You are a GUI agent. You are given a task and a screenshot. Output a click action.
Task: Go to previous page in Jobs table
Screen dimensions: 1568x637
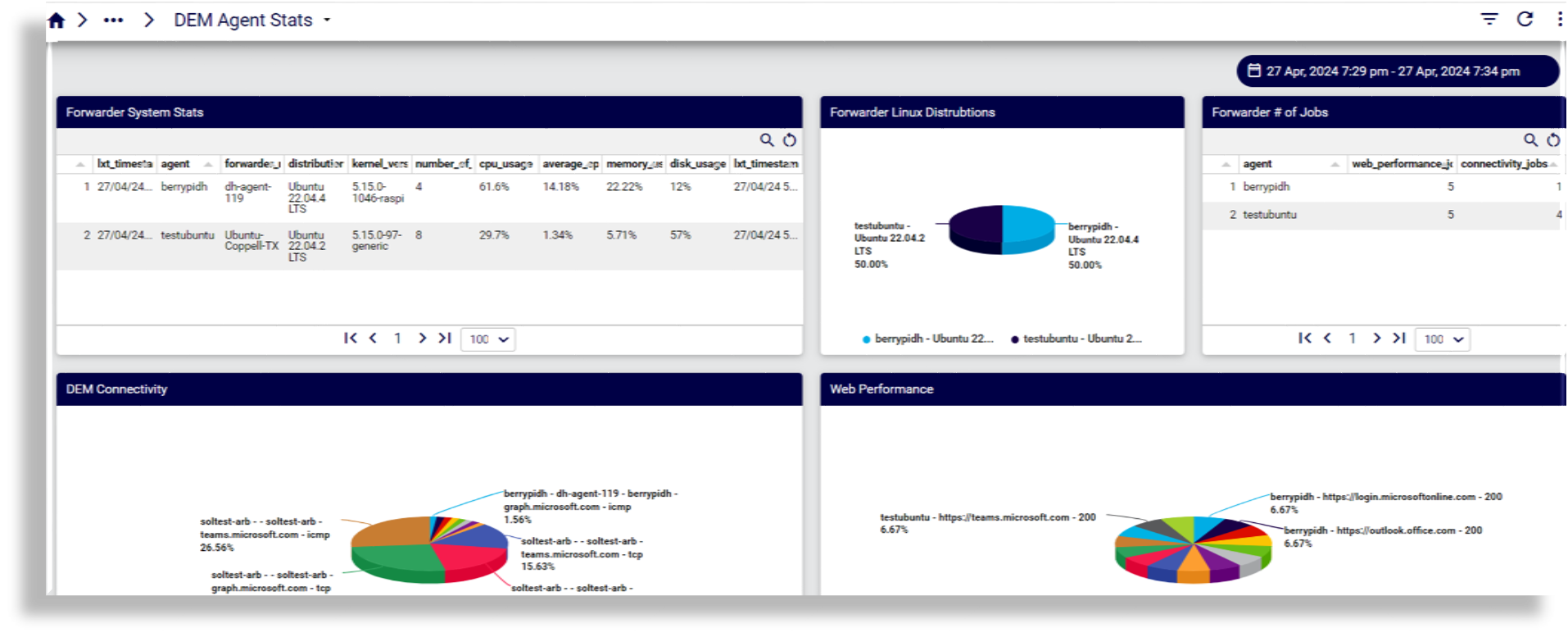1327,338
